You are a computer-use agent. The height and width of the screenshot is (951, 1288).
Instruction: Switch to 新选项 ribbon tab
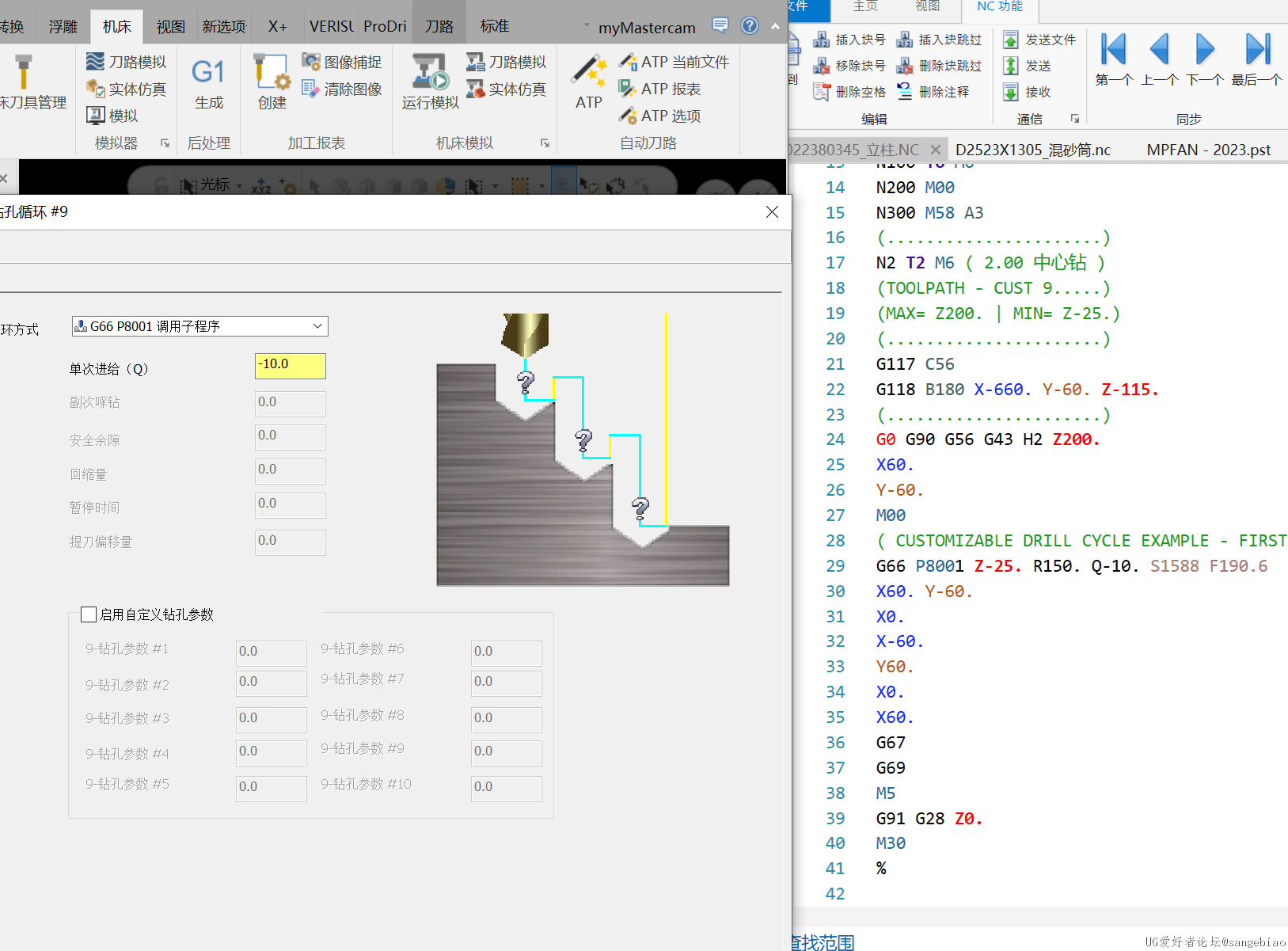[224, 26]
